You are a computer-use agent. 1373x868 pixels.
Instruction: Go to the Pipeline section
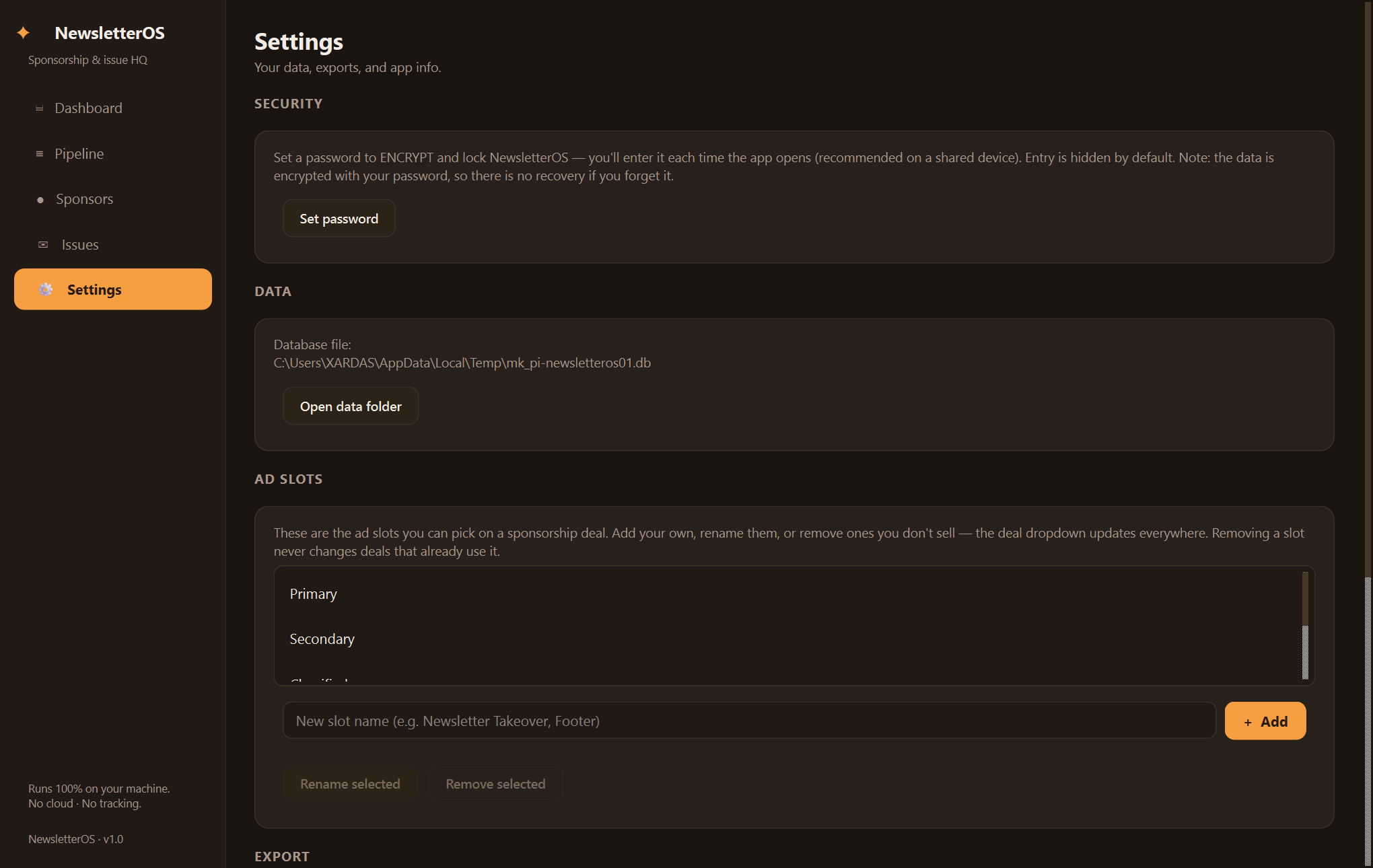[113, 154]
